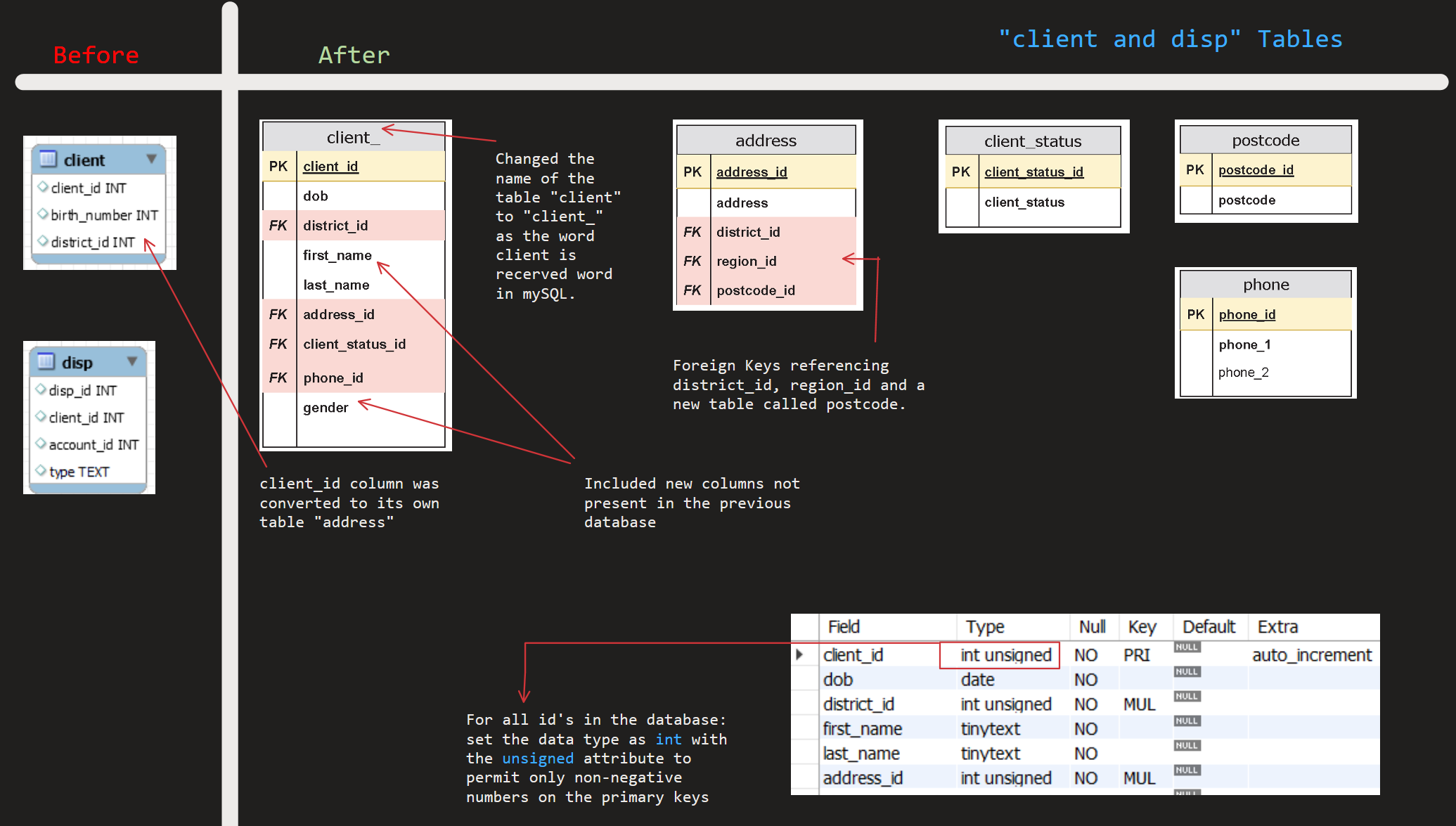Image resolution: width=1456 pixels, height=826 pixels.
Task: Click the NULL default badge on the address_id row
Action: pyautogui.click(x=1186, y=770)
